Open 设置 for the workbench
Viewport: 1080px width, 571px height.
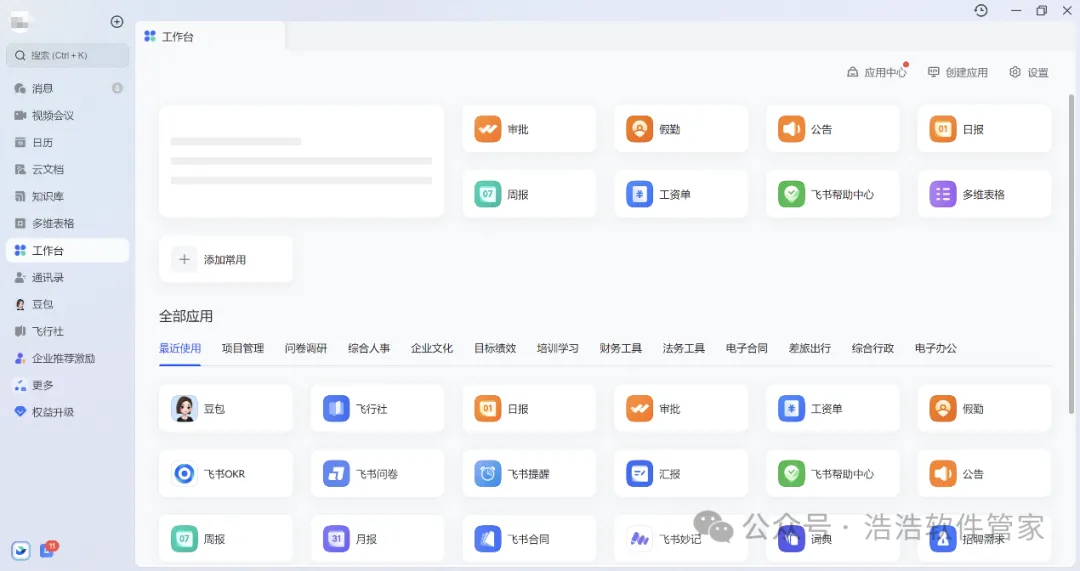pos(1028,72)
